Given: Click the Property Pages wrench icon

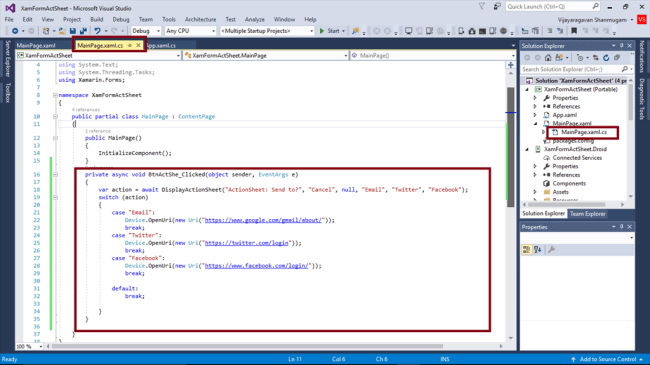Looking at the screenshot, I should coord(551,250).
